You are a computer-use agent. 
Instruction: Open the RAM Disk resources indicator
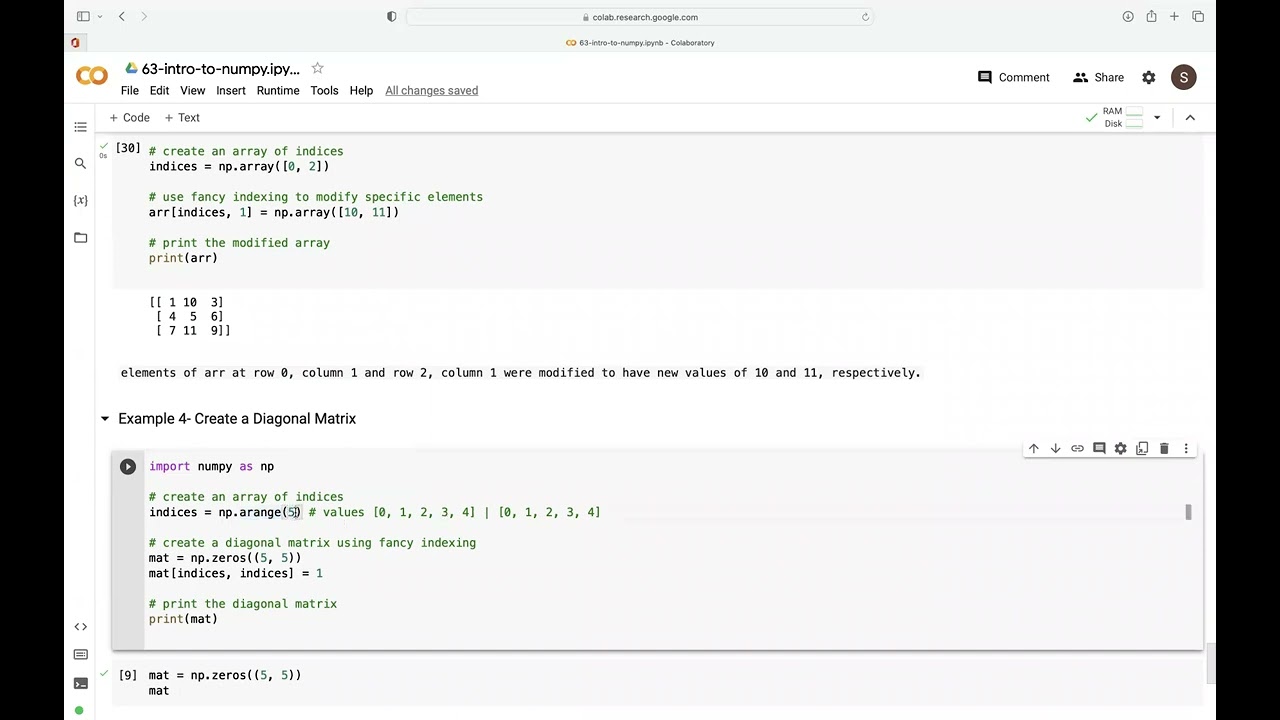pos(1123,117)
